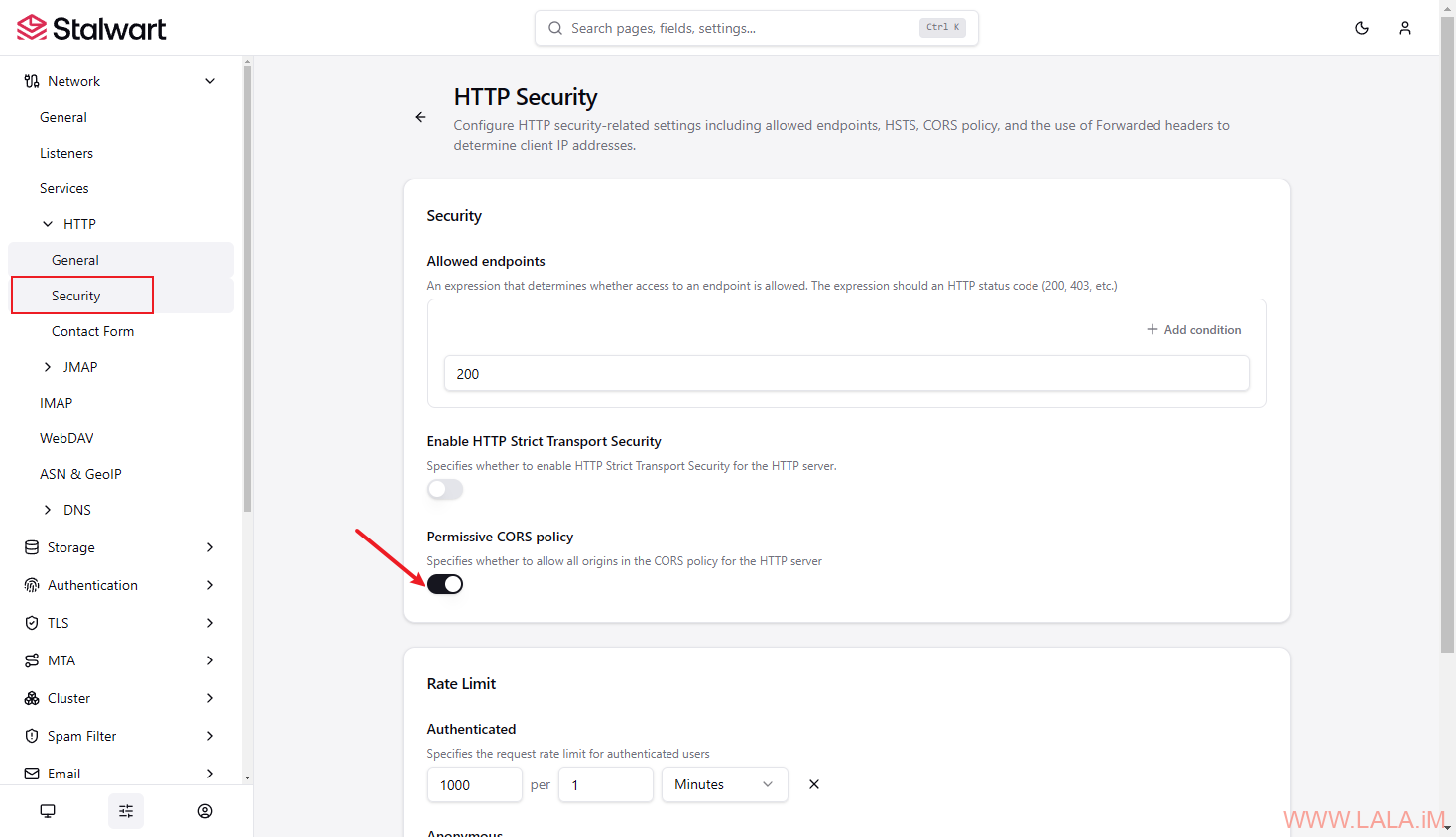Toggle dark mode moon icon
This screenshot has width=1456, height=837.
pos(1362,28)
